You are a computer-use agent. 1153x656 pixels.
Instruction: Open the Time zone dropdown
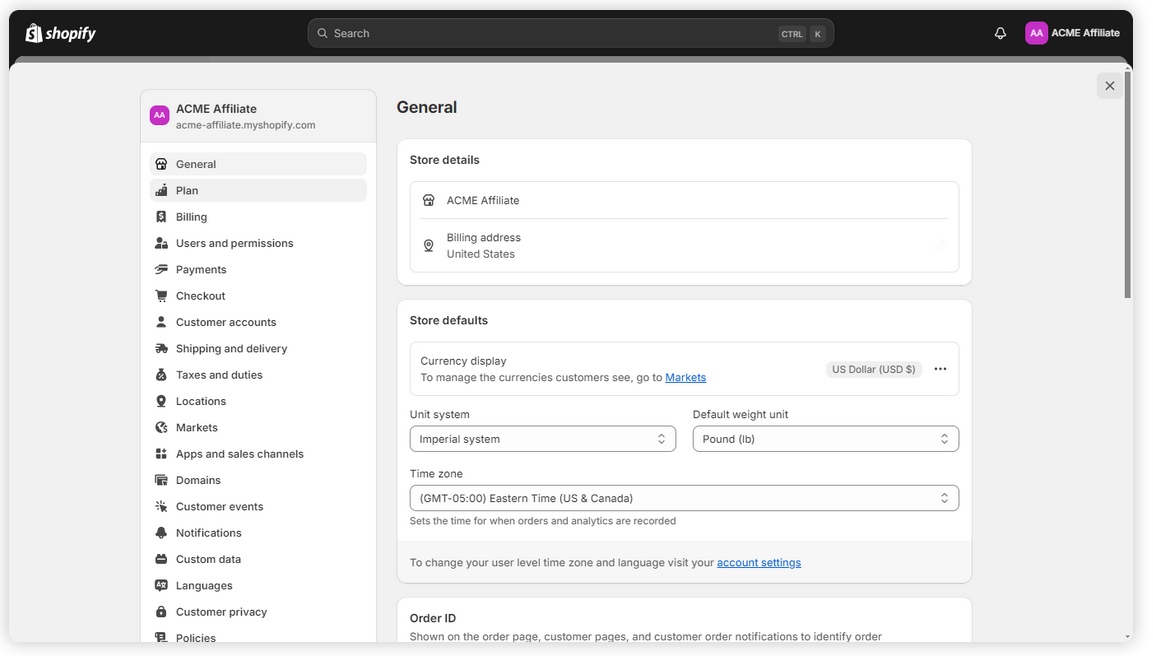(x=684, y=498)
